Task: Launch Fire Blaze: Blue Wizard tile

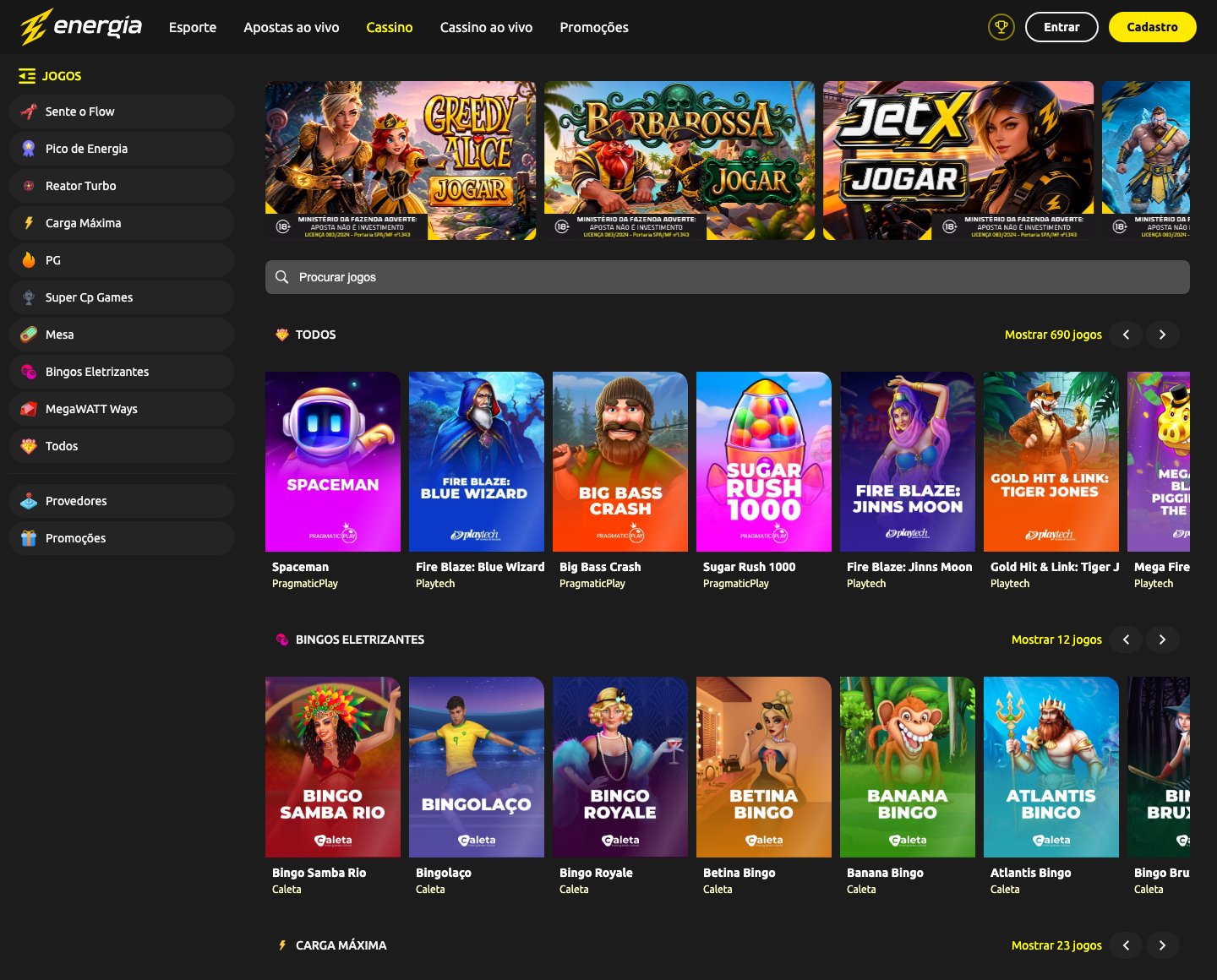Action: (x=477, y=462)
